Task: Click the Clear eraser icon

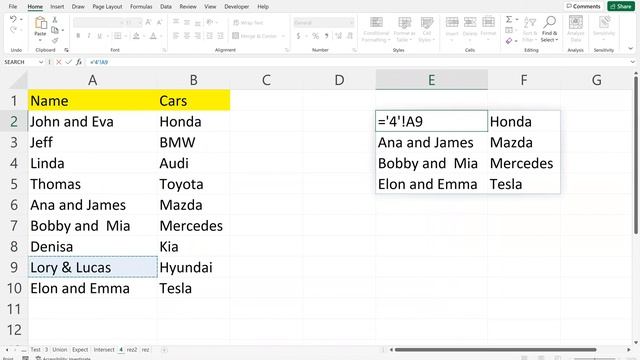Action: (509, 40)
